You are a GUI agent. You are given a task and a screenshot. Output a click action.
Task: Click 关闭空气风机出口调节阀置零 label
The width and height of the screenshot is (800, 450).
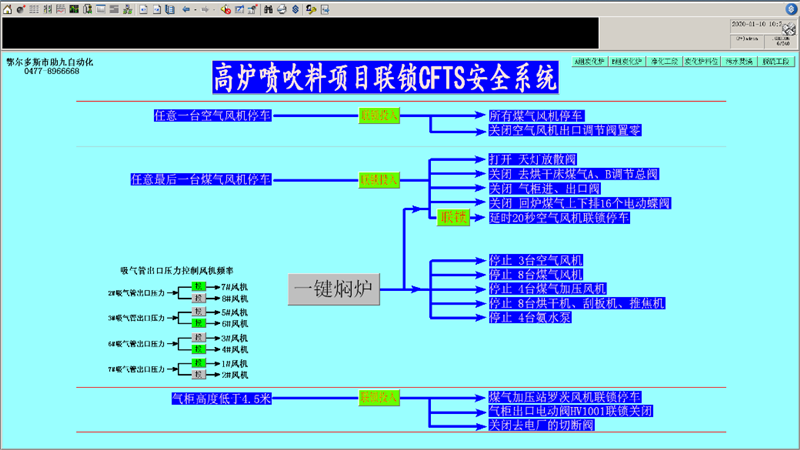pyautogui.click(x=565, y=130)
